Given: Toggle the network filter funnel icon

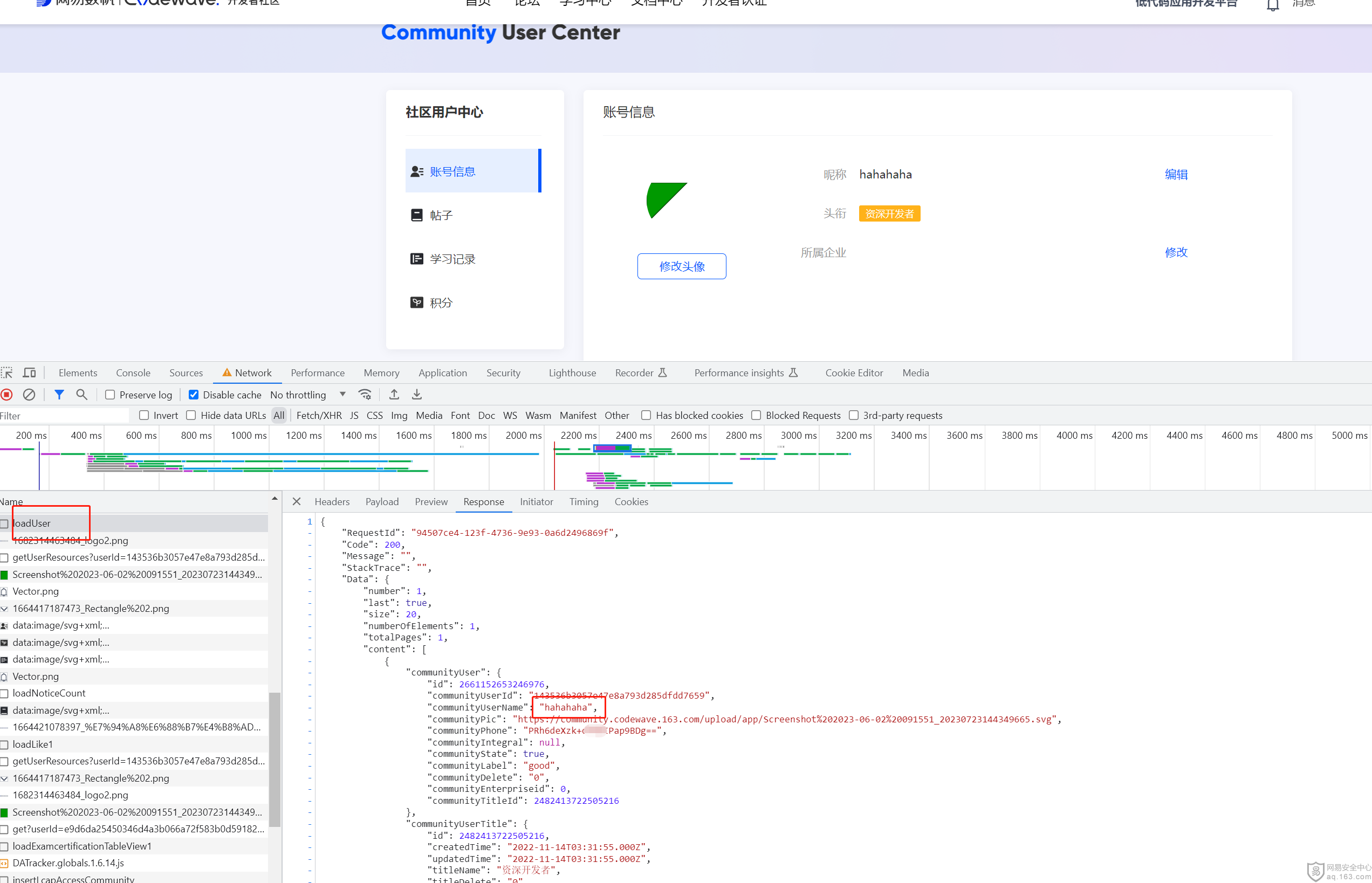Looking at the screenshot, I should point(59,395).
